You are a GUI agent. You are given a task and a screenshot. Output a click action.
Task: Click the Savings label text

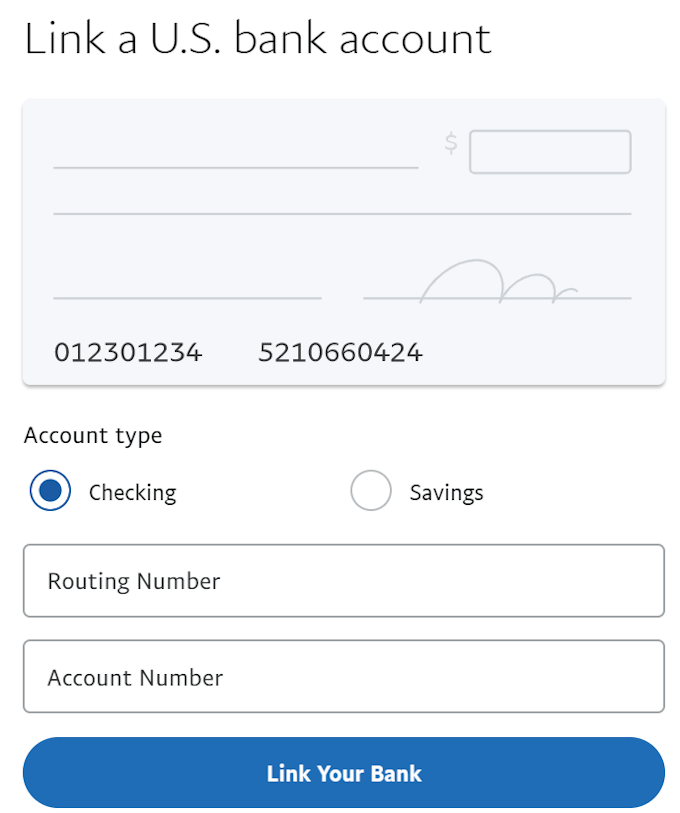[446, 491]
